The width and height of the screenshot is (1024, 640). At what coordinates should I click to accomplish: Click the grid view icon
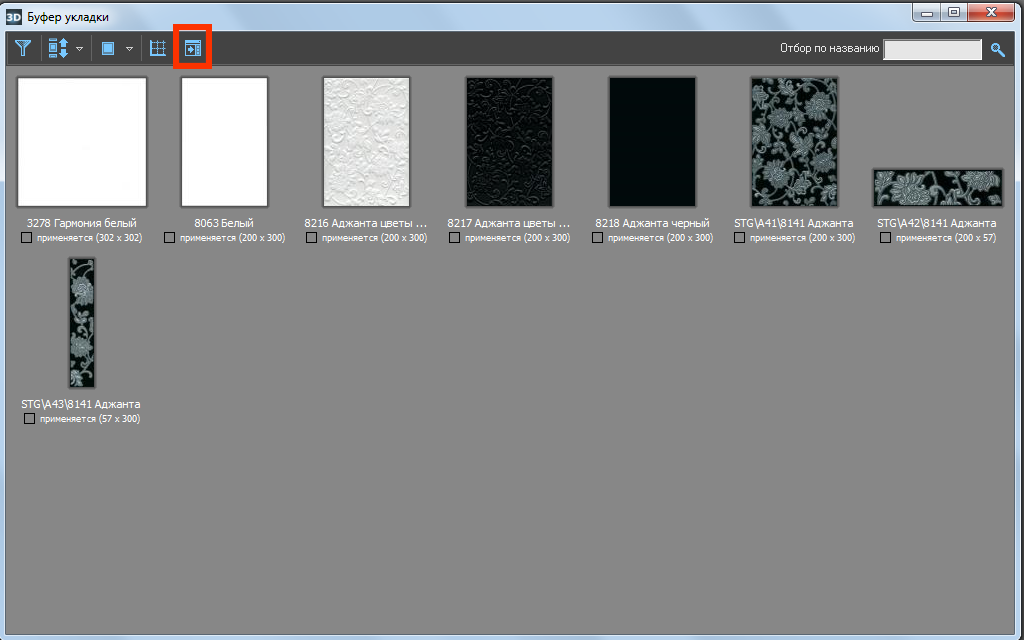(158, 48)
